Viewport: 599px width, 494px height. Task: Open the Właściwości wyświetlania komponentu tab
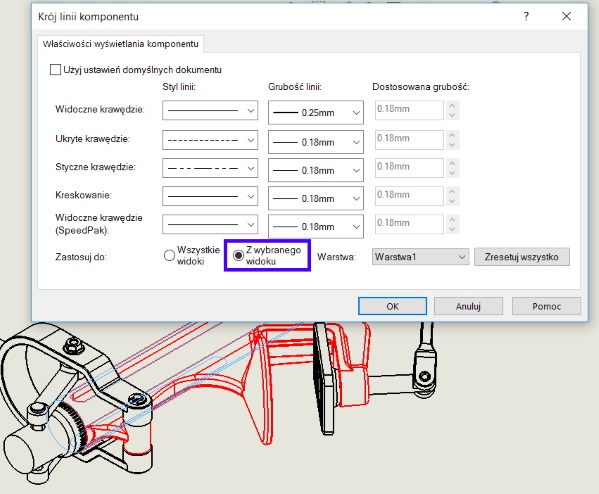pyautogui.click(x=121, y=44)
